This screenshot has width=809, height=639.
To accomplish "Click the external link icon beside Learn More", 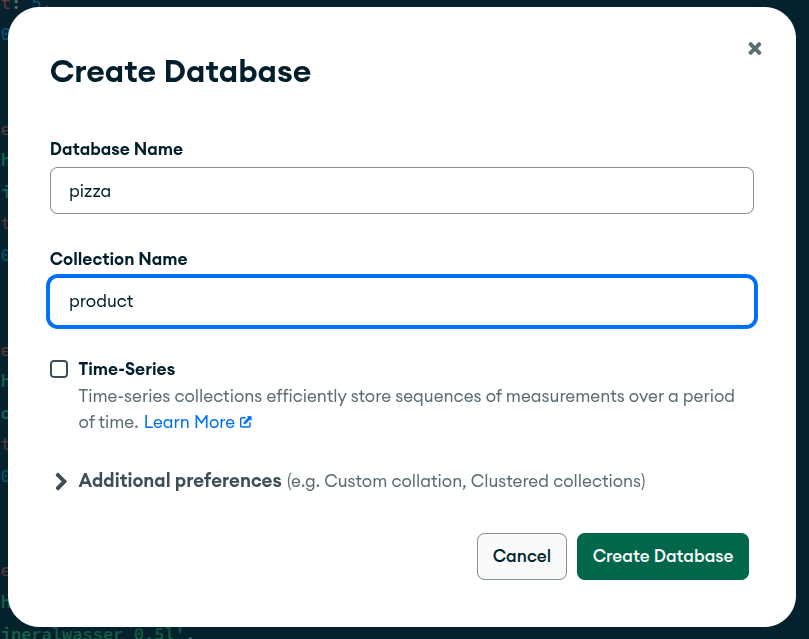I will (246, 422).
